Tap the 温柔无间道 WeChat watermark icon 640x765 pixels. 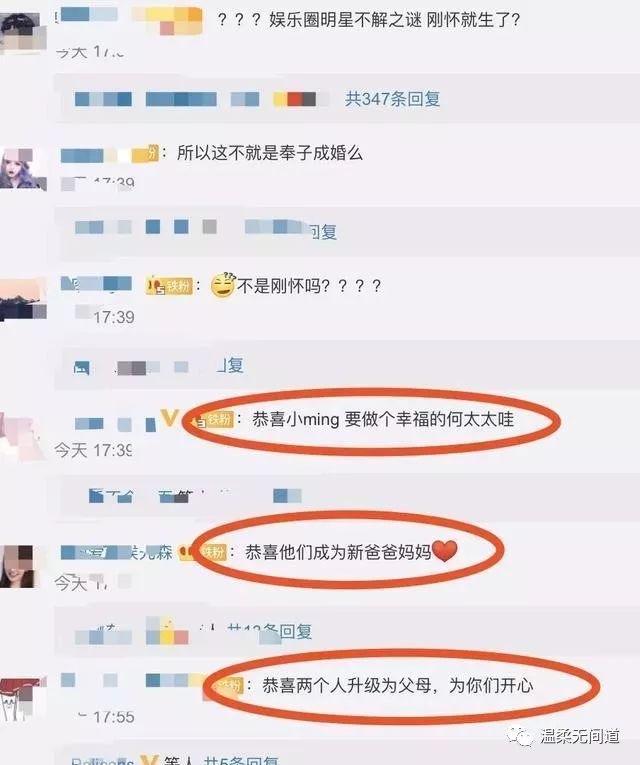click(x=520, y=736)
